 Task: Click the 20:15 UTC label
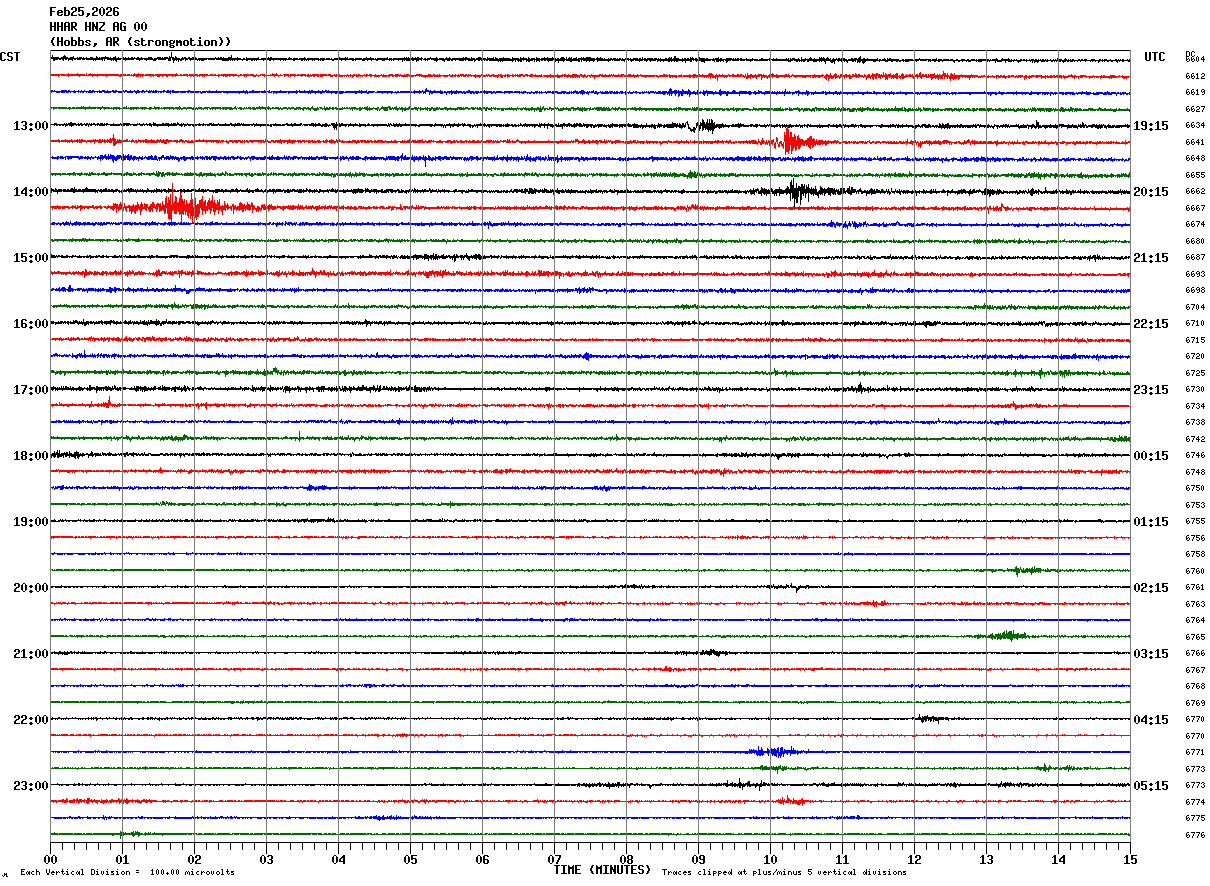point(1151,192)
